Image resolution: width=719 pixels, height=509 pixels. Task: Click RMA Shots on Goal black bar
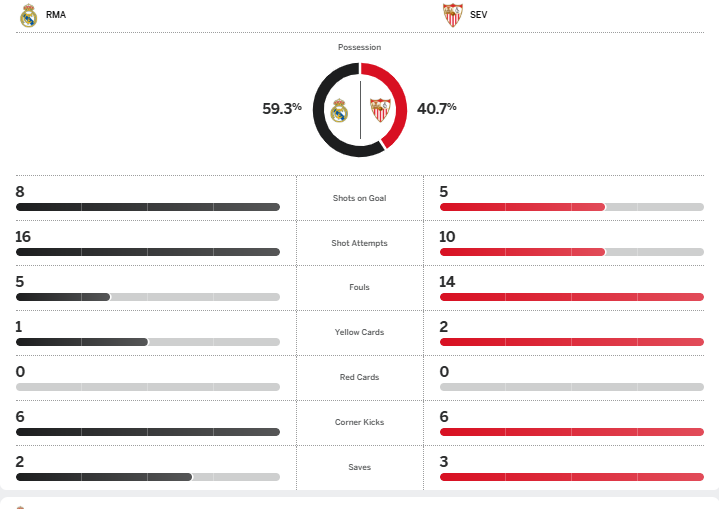pyautogui.click(x=148, y=207)
